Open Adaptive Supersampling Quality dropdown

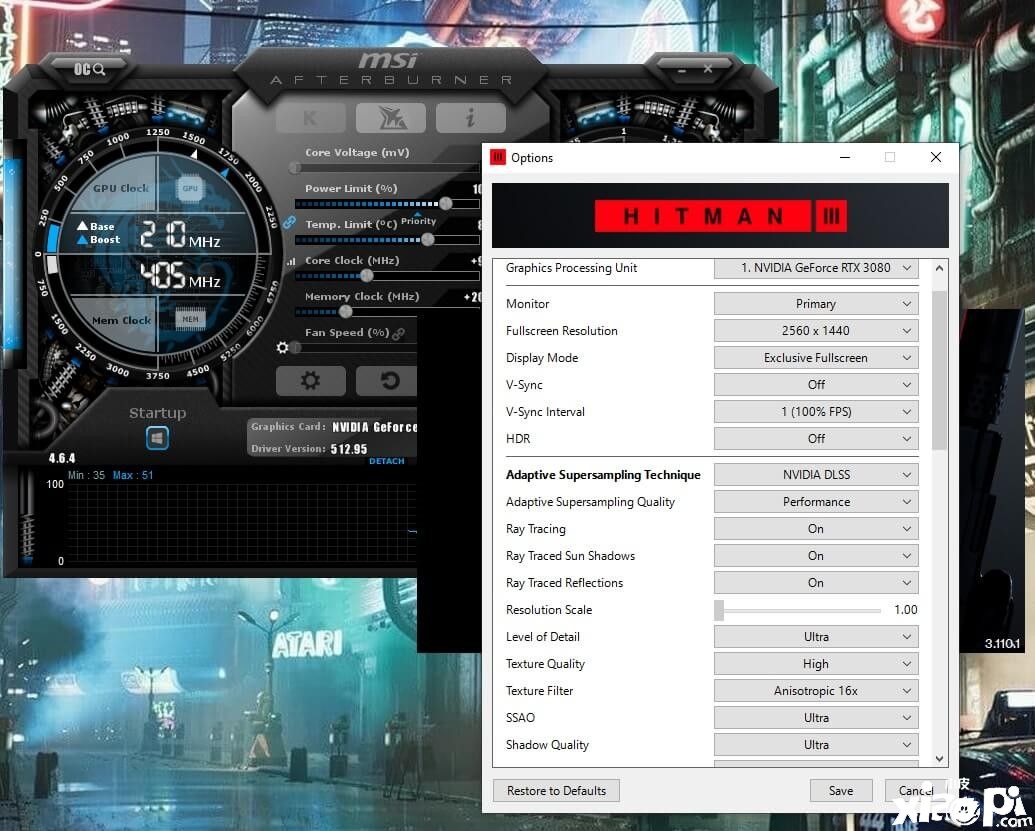click(x=816, y=502)
